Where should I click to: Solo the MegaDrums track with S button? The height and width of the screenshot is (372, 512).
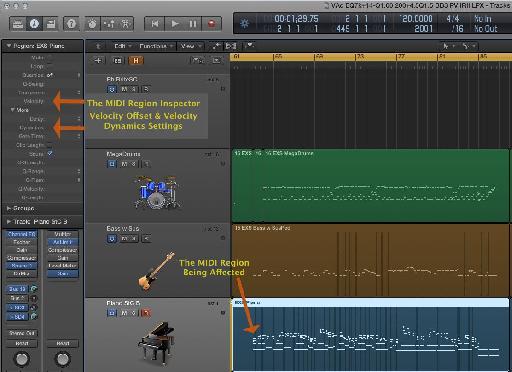133,164
